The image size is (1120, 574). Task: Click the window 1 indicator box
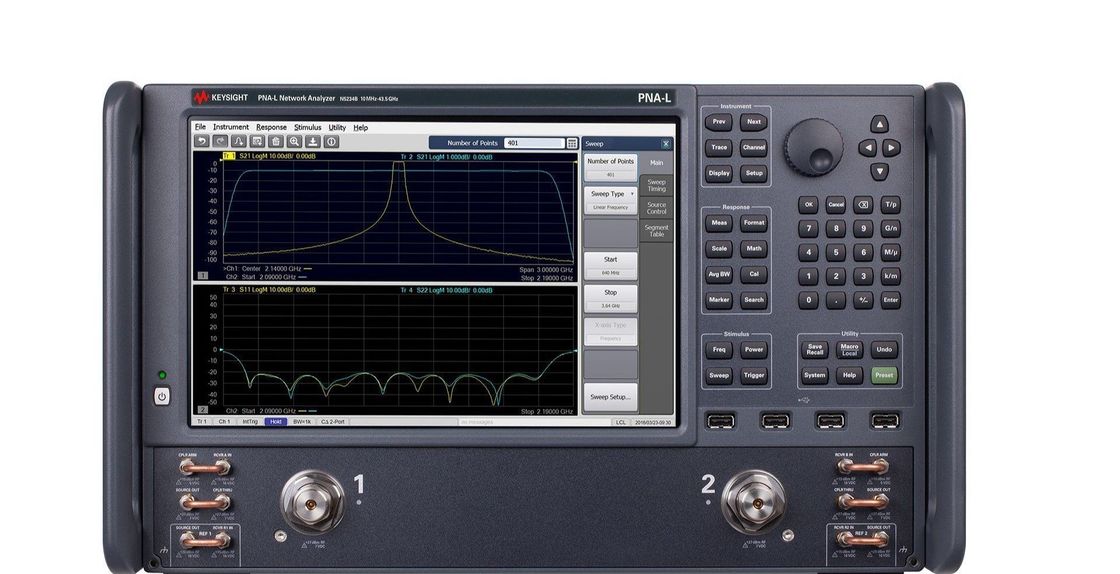click(x=202, y=275)
